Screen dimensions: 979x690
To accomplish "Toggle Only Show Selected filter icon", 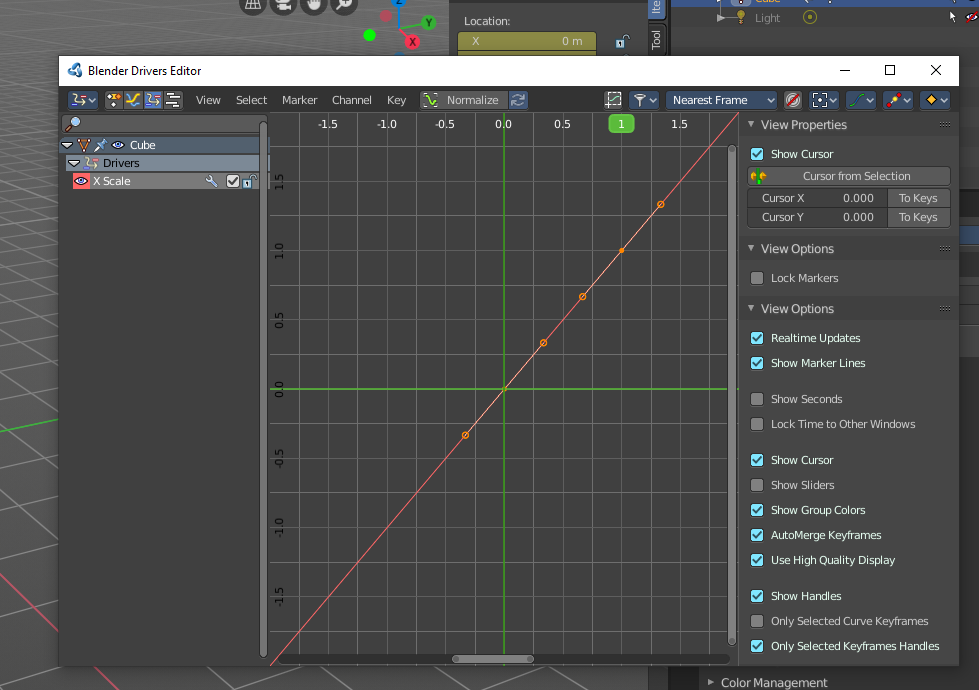I will pyautogui.click(x=114, y=100).
